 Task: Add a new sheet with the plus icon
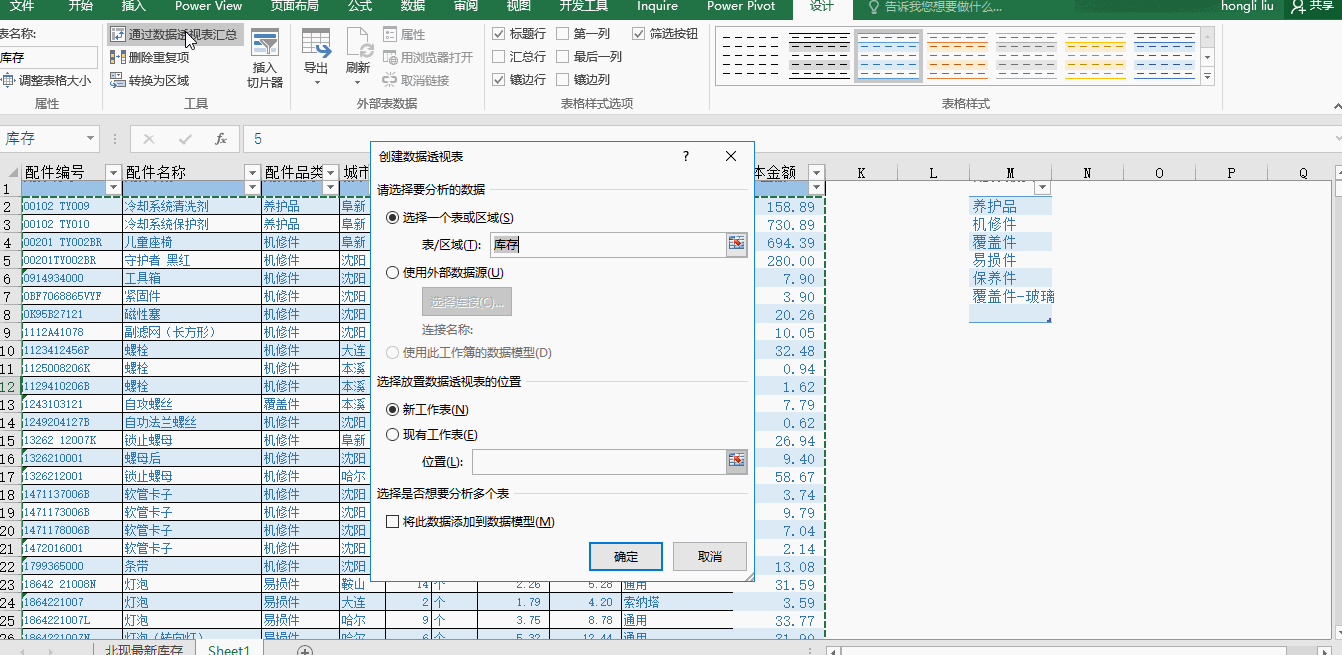pos(306,650)
